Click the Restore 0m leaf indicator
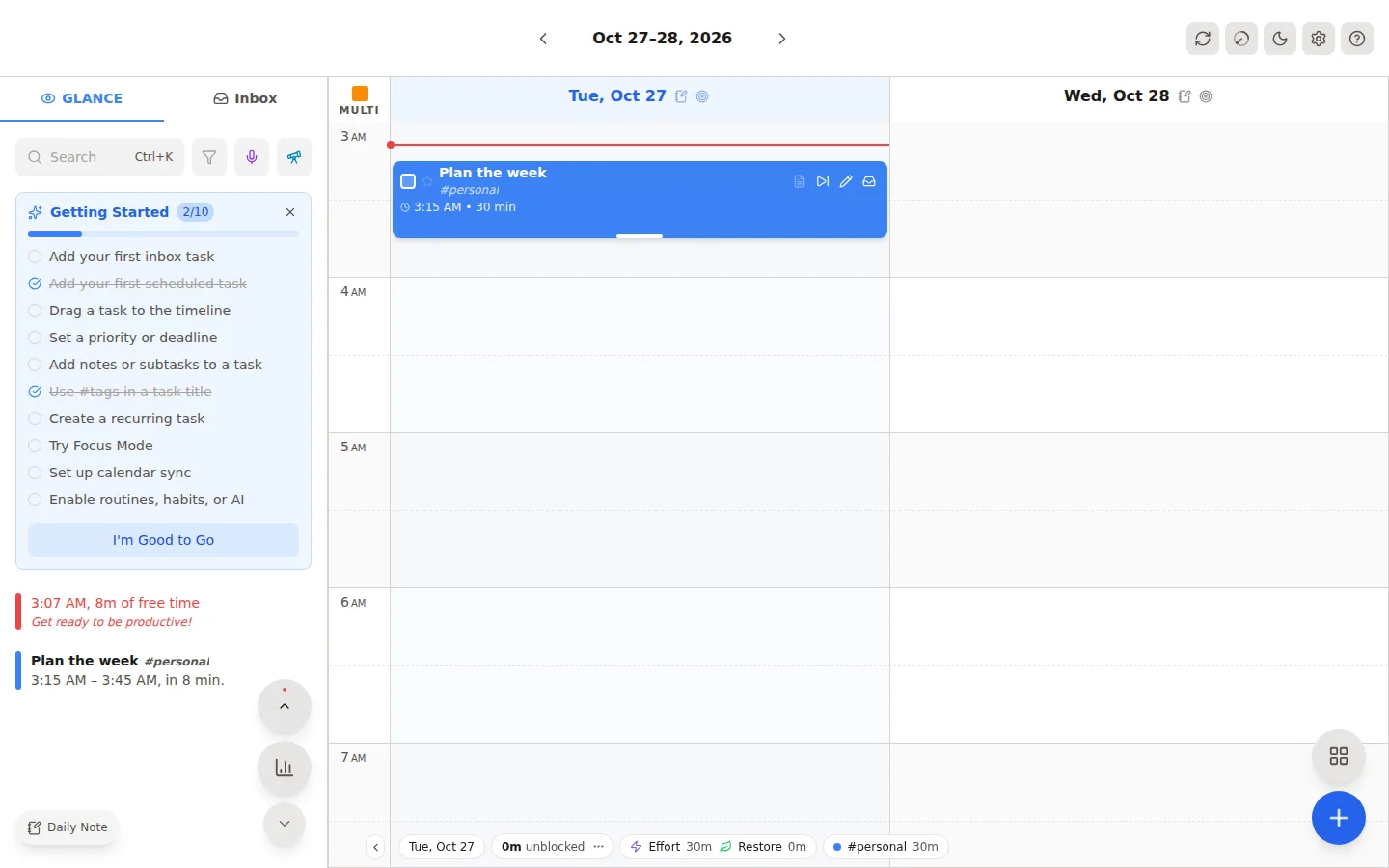Screen dimensions: 1389x868 [x=763, y=847]
